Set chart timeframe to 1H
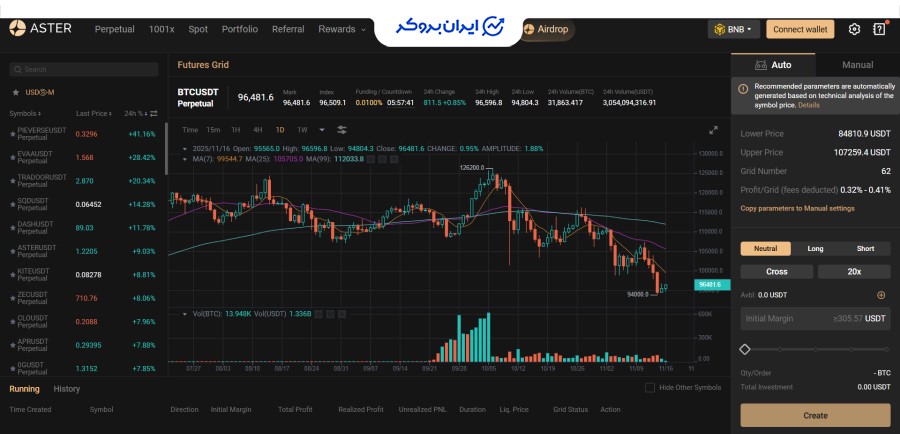 click(x=235, y=130)
